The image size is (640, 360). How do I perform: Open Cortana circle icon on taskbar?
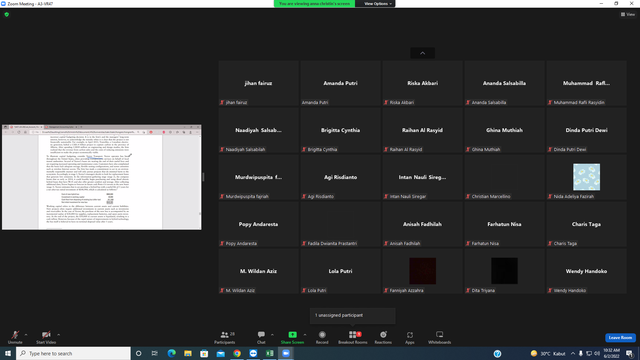click(138, 353)
